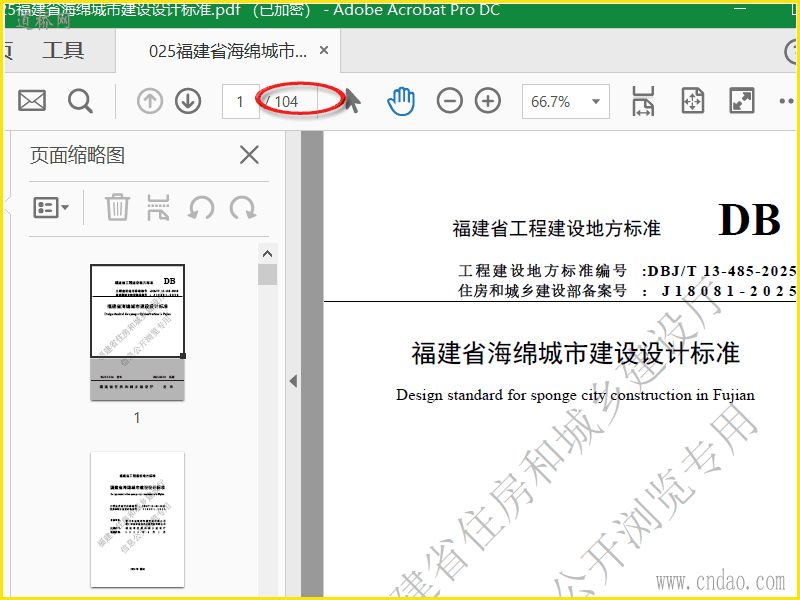Screen dimensions: 800x600
Task: Click the page insert break icon in thumbnails panel
Action: [x=158, y=207]
